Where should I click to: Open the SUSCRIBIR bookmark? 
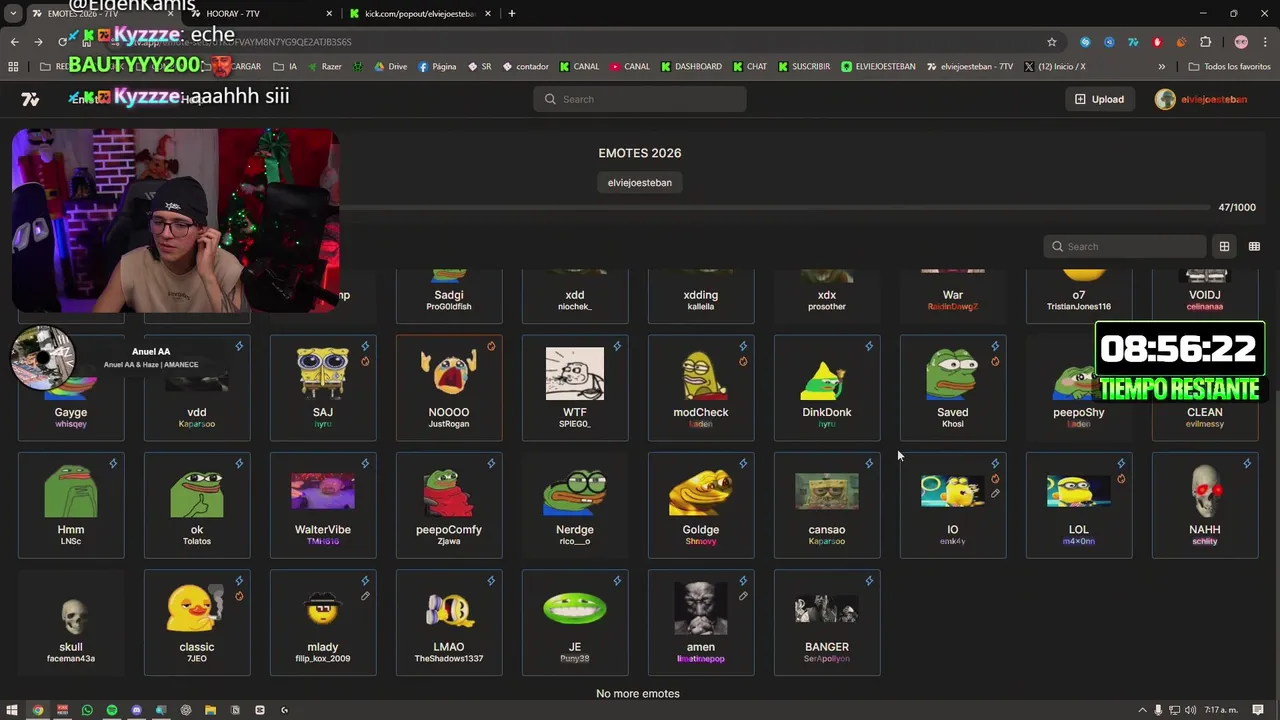[803, 67]
